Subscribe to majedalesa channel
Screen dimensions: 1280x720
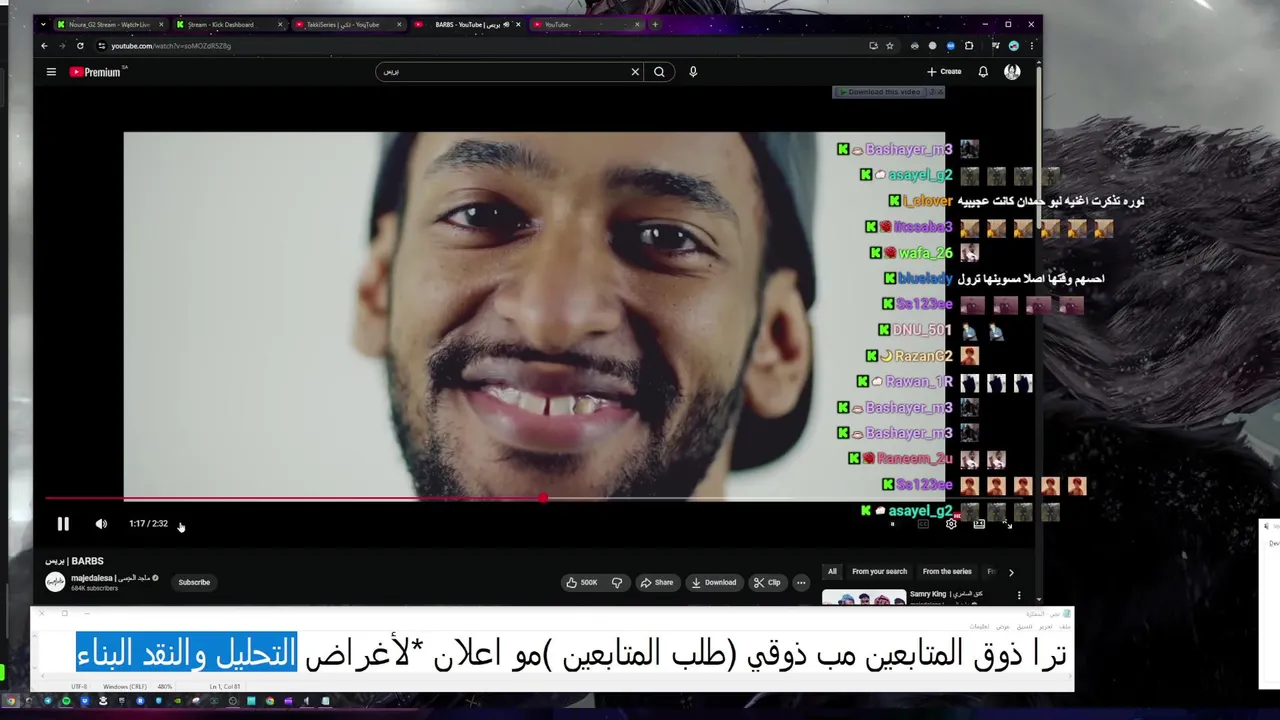tap(194, 582)
